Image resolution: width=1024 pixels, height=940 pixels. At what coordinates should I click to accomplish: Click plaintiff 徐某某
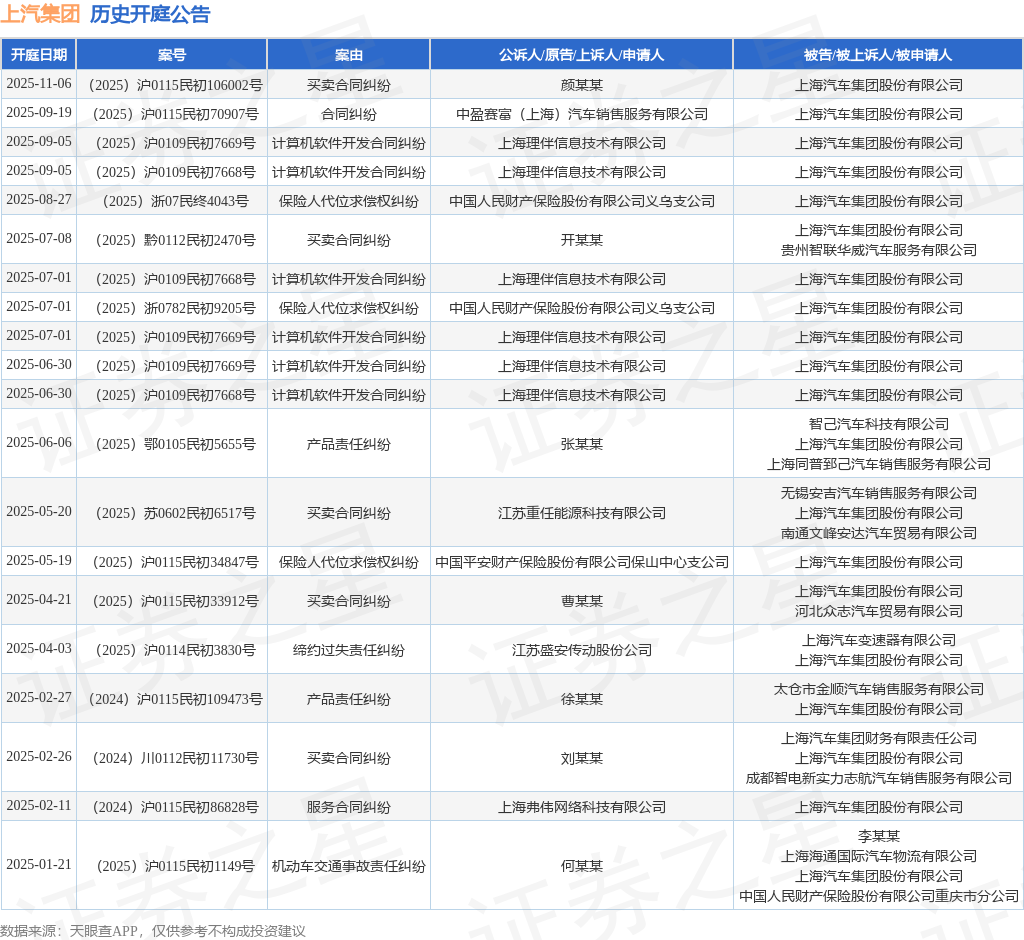tap(581, 699)
